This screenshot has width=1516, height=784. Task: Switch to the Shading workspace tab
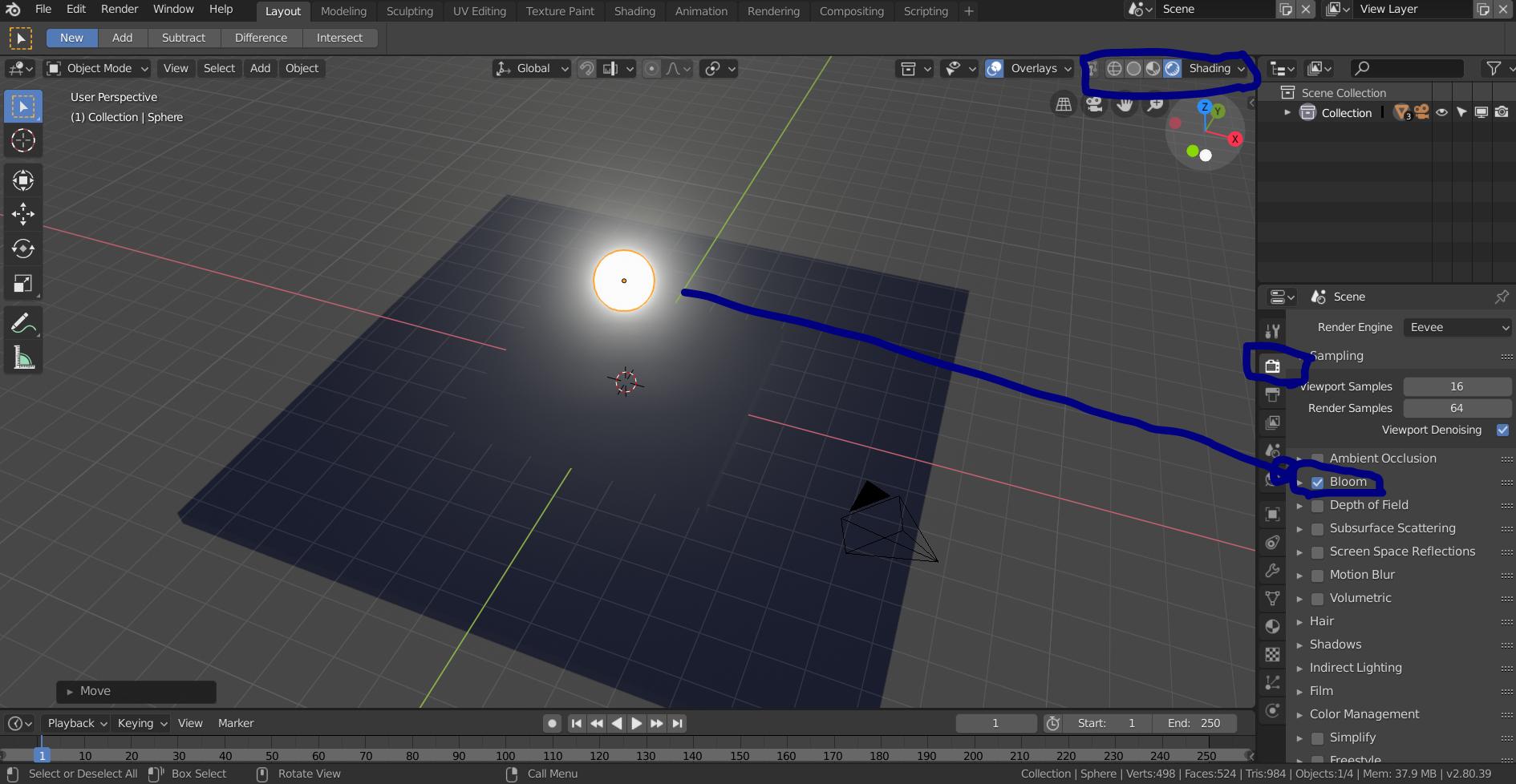point(634,11)
